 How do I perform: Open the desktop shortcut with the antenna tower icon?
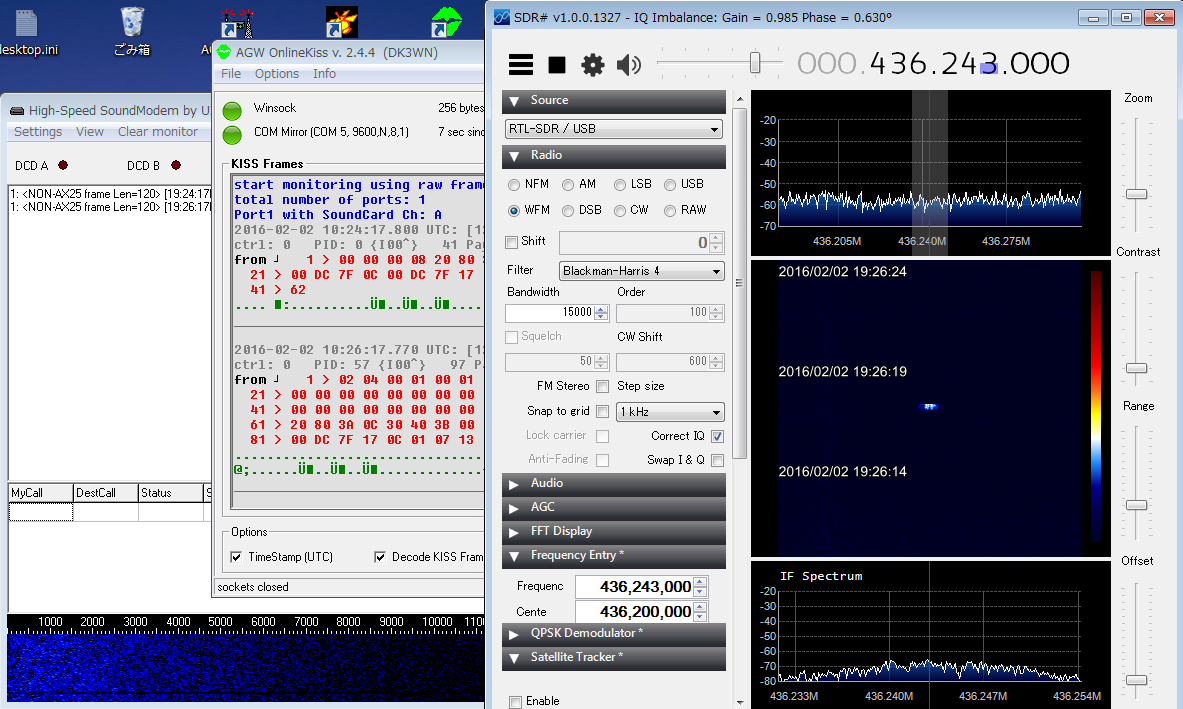coord(237,23)
